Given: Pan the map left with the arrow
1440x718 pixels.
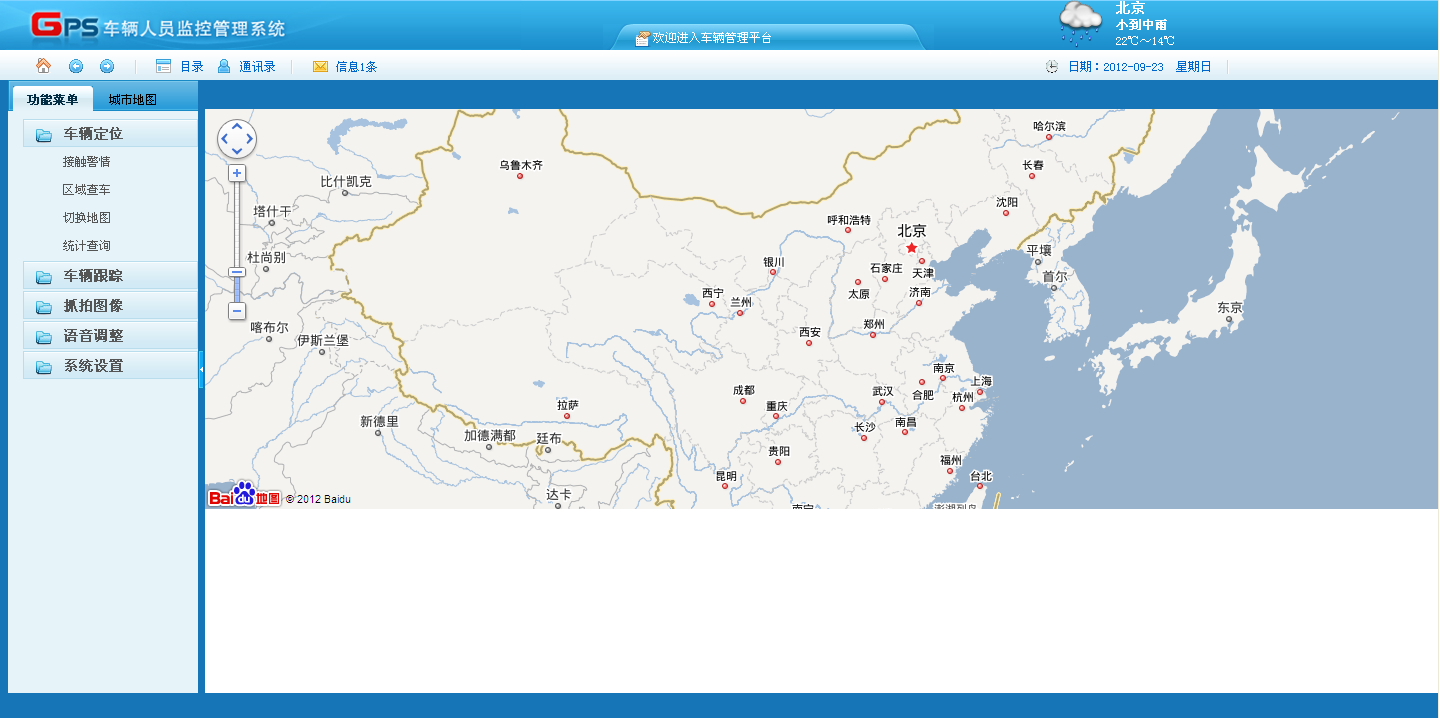Looking at the screenshot, I should tap(224, 139).
